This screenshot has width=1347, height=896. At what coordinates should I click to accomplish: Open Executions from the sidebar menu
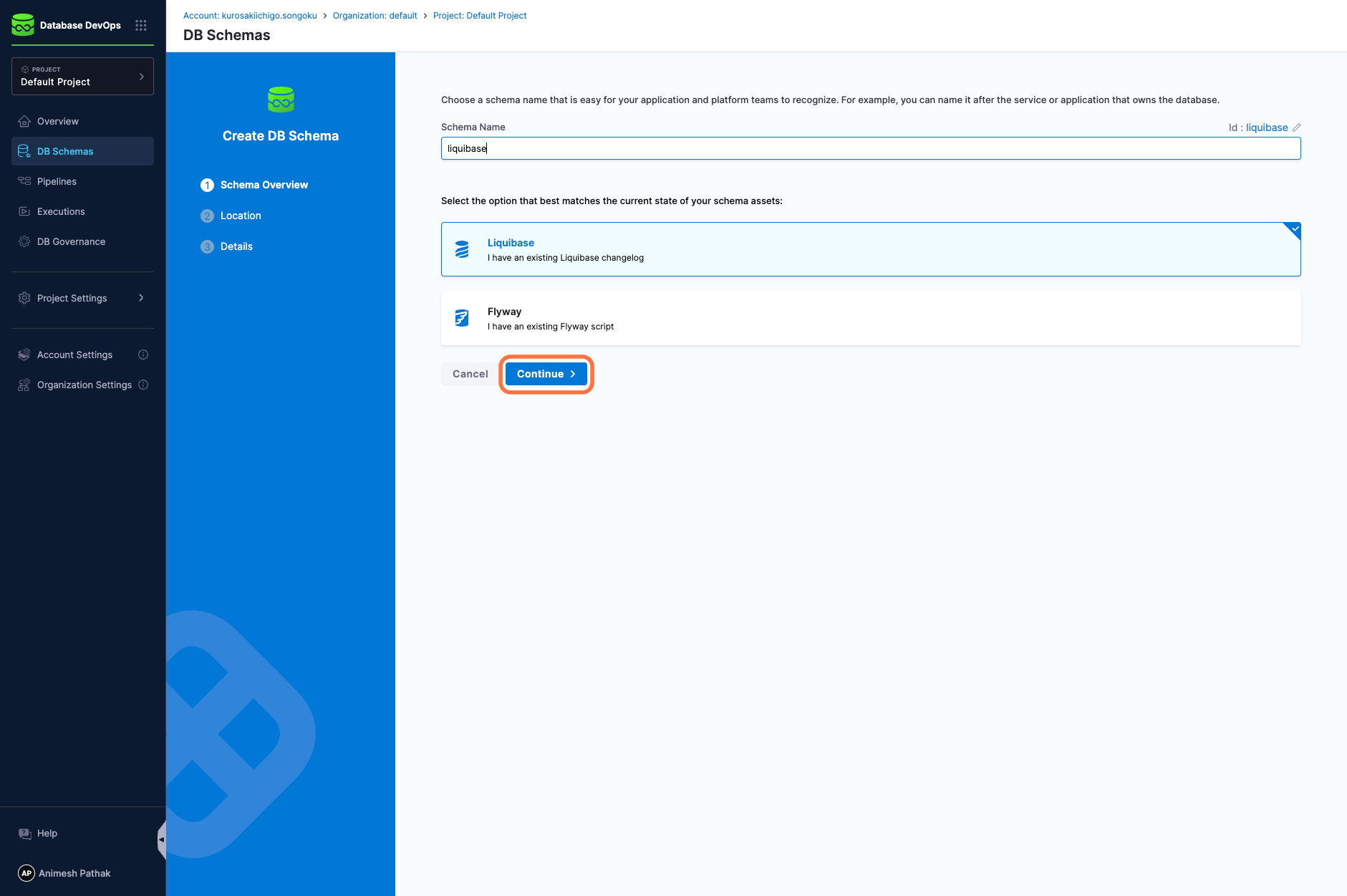[82, 211]
